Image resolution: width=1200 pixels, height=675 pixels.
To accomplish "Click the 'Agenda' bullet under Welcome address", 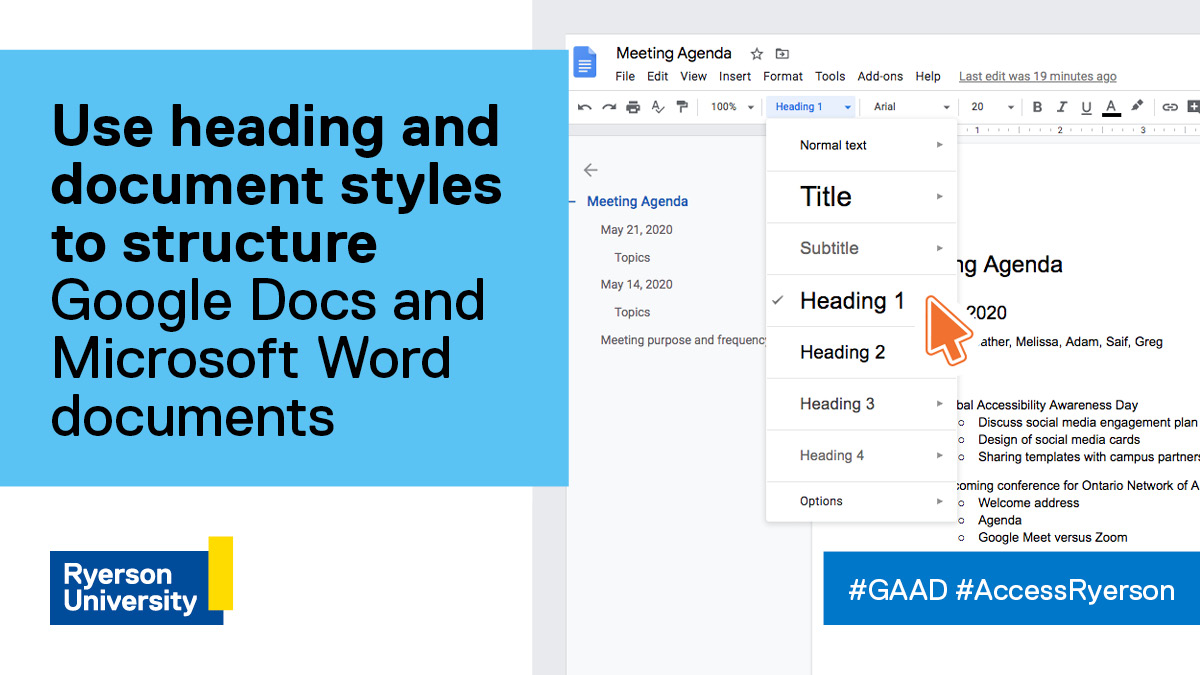I will (x=1000, y=520).
